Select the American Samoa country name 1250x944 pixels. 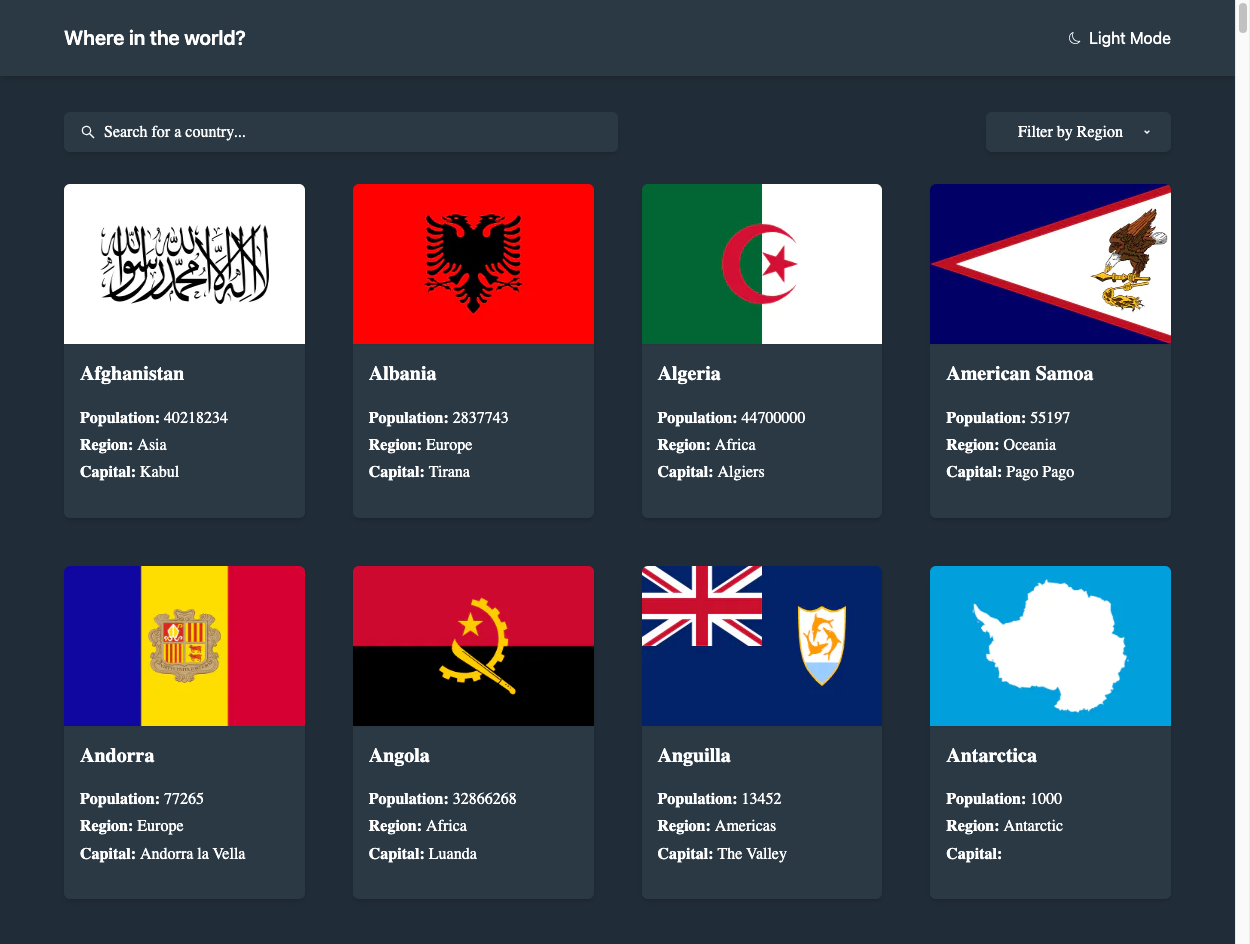[x=1020, y=374]
